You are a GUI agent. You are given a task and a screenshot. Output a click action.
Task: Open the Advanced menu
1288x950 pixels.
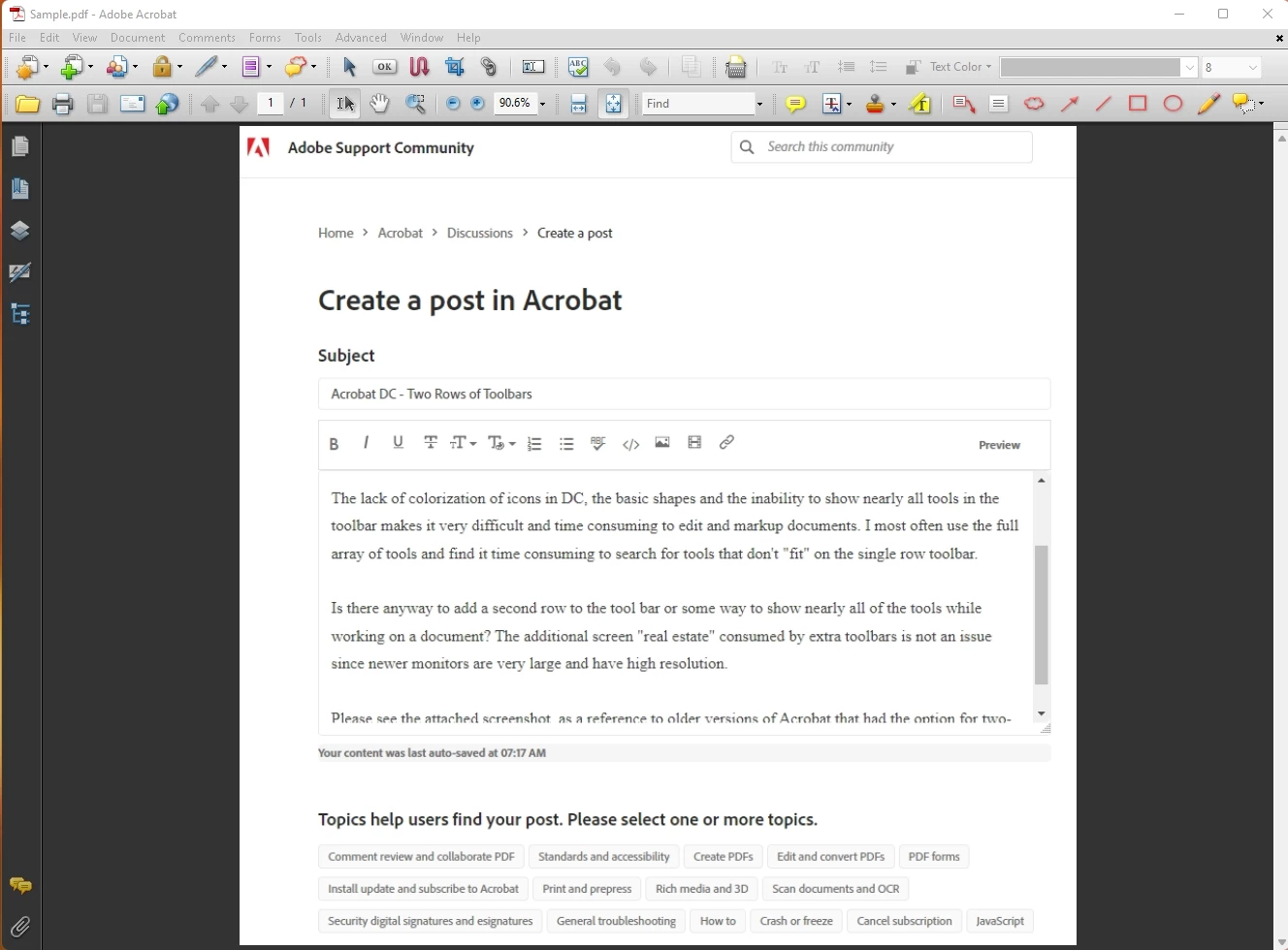[362, 38]
